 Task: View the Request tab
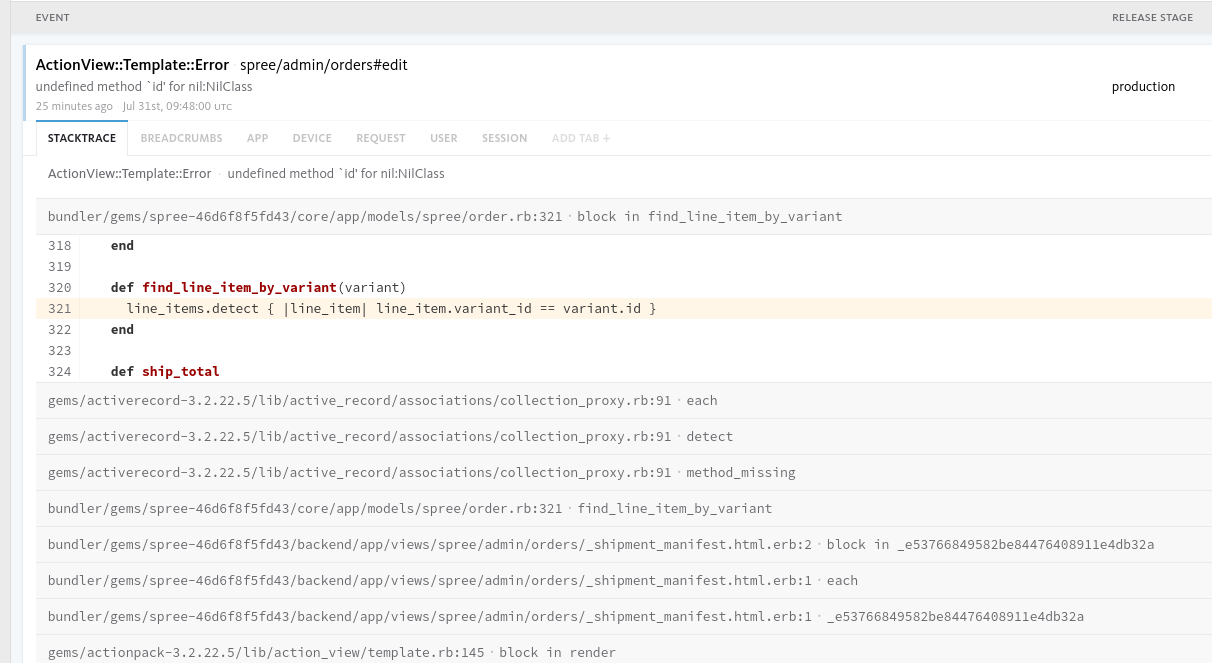(381, 138)
